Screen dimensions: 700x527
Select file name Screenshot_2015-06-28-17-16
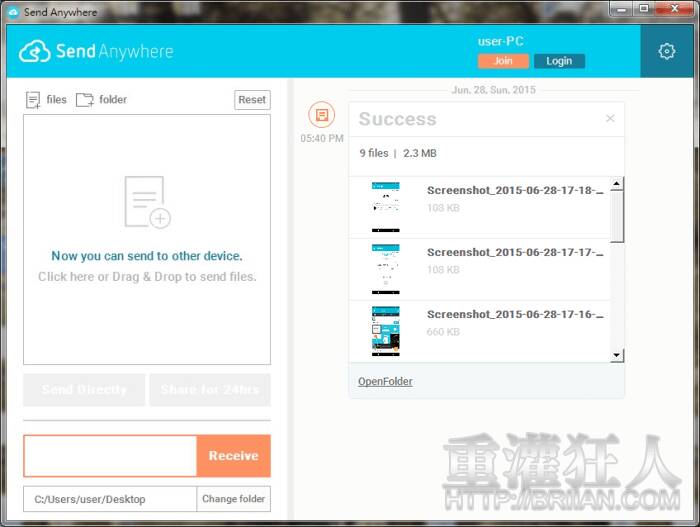coord(515,315)
